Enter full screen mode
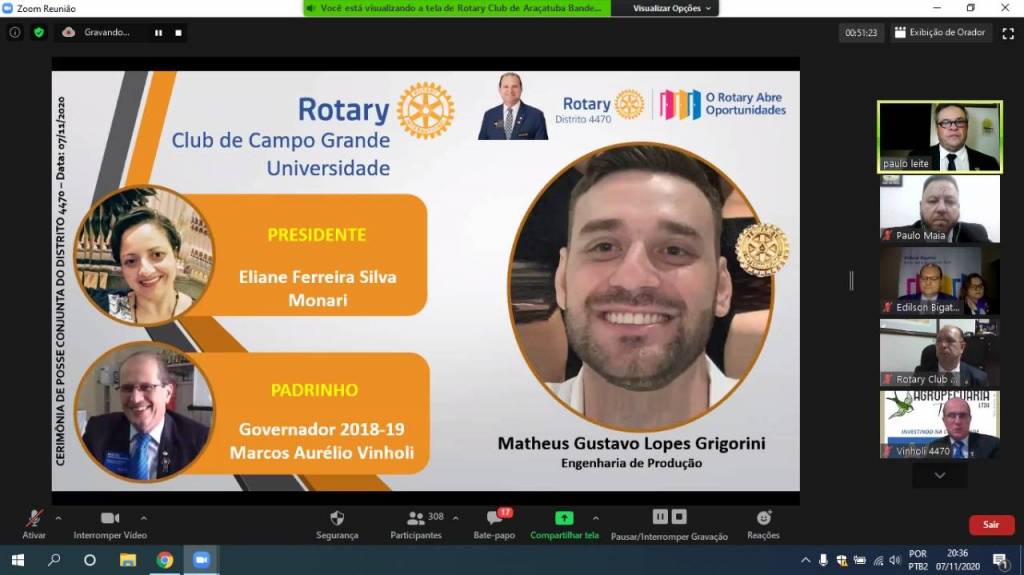Screen dimensions: 1024x575 [1008, 33]
